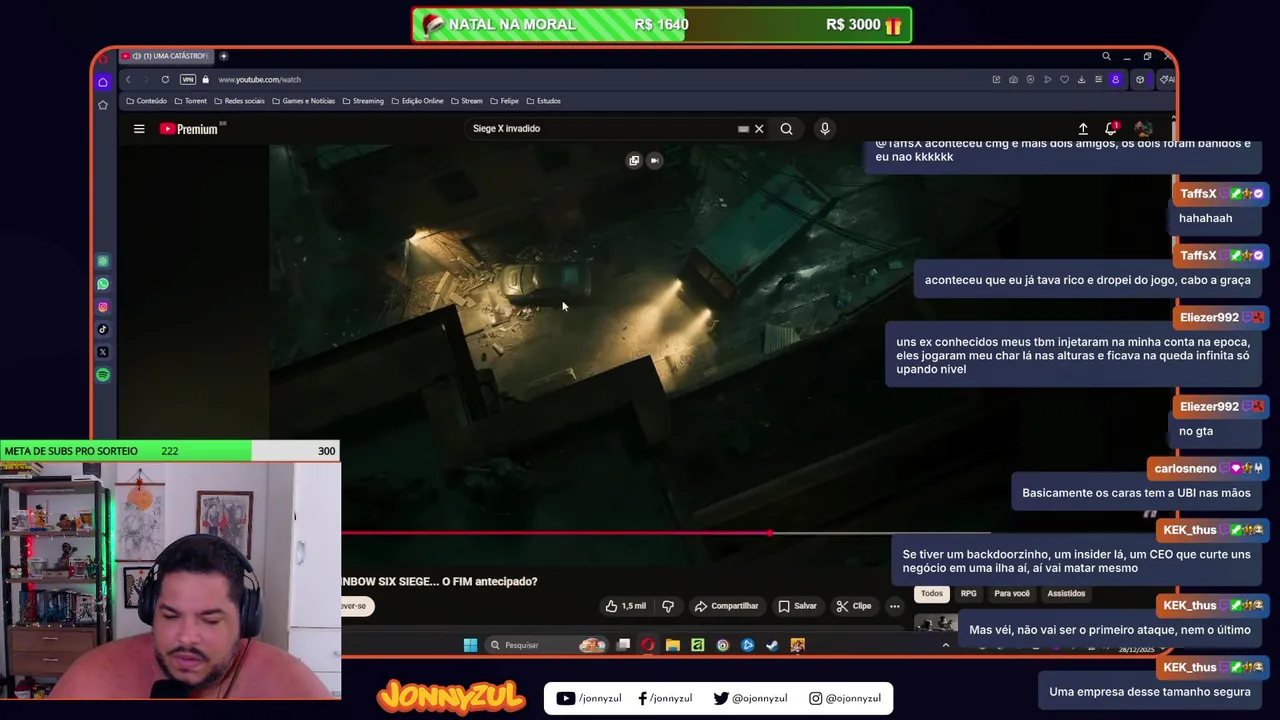Open the Windows Start button
This screenshot has height=720, width=1280.
pyautogui.click(x=470, y=645)
